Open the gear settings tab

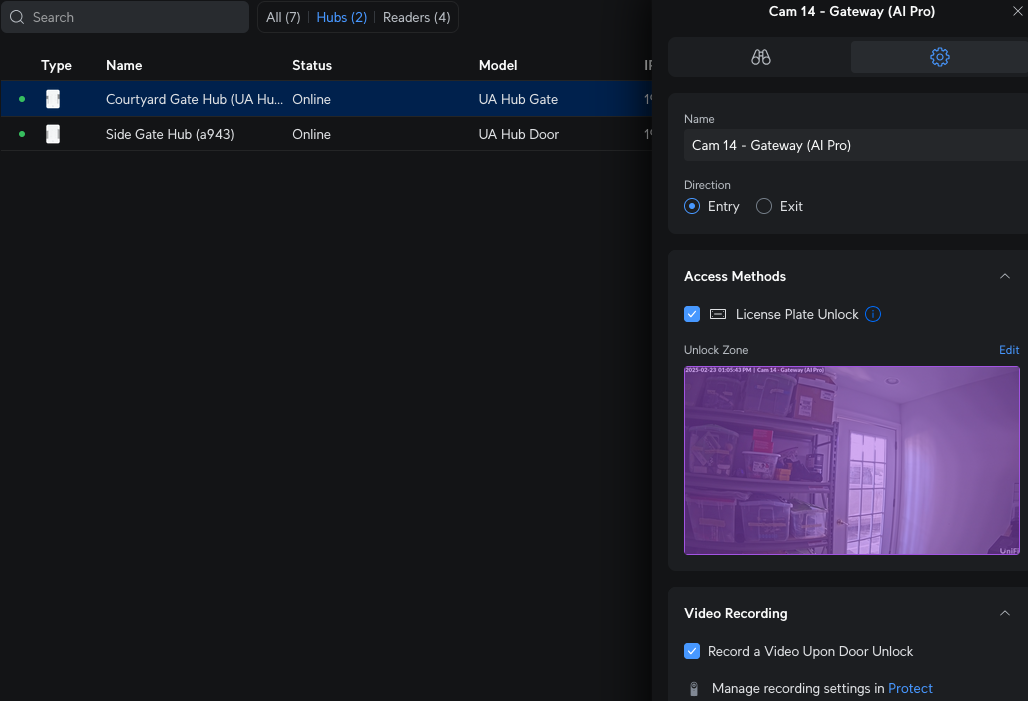click(x=939, y=57)
